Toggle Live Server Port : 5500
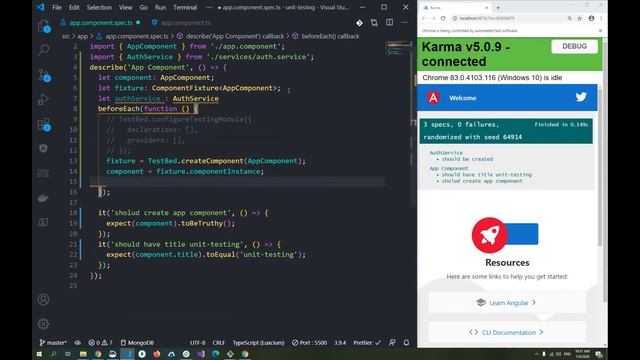The image size is (640, 360). (309, 342)
